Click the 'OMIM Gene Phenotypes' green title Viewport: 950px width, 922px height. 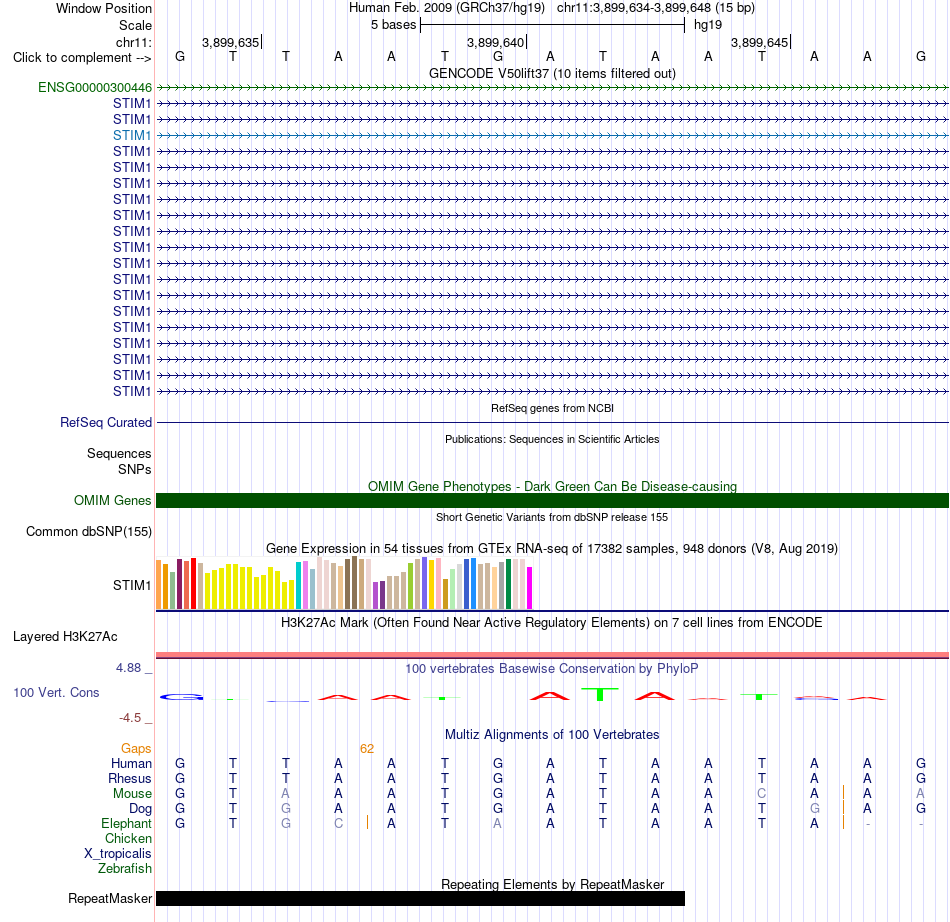pos(553,486)
